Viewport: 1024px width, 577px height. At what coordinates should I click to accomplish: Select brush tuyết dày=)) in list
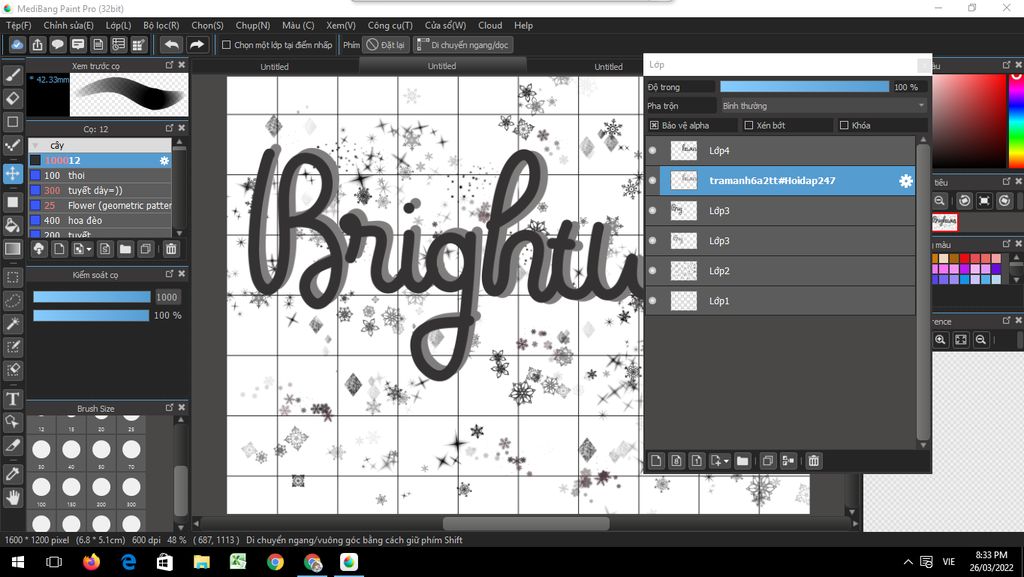[100, 191]
